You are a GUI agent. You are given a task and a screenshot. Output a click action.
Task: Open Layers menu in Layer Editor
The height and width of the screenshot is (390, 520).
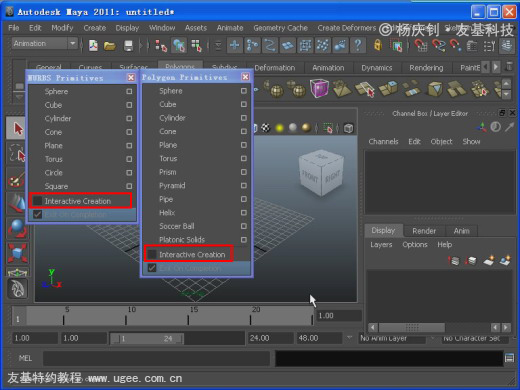(x=381, y=244)
